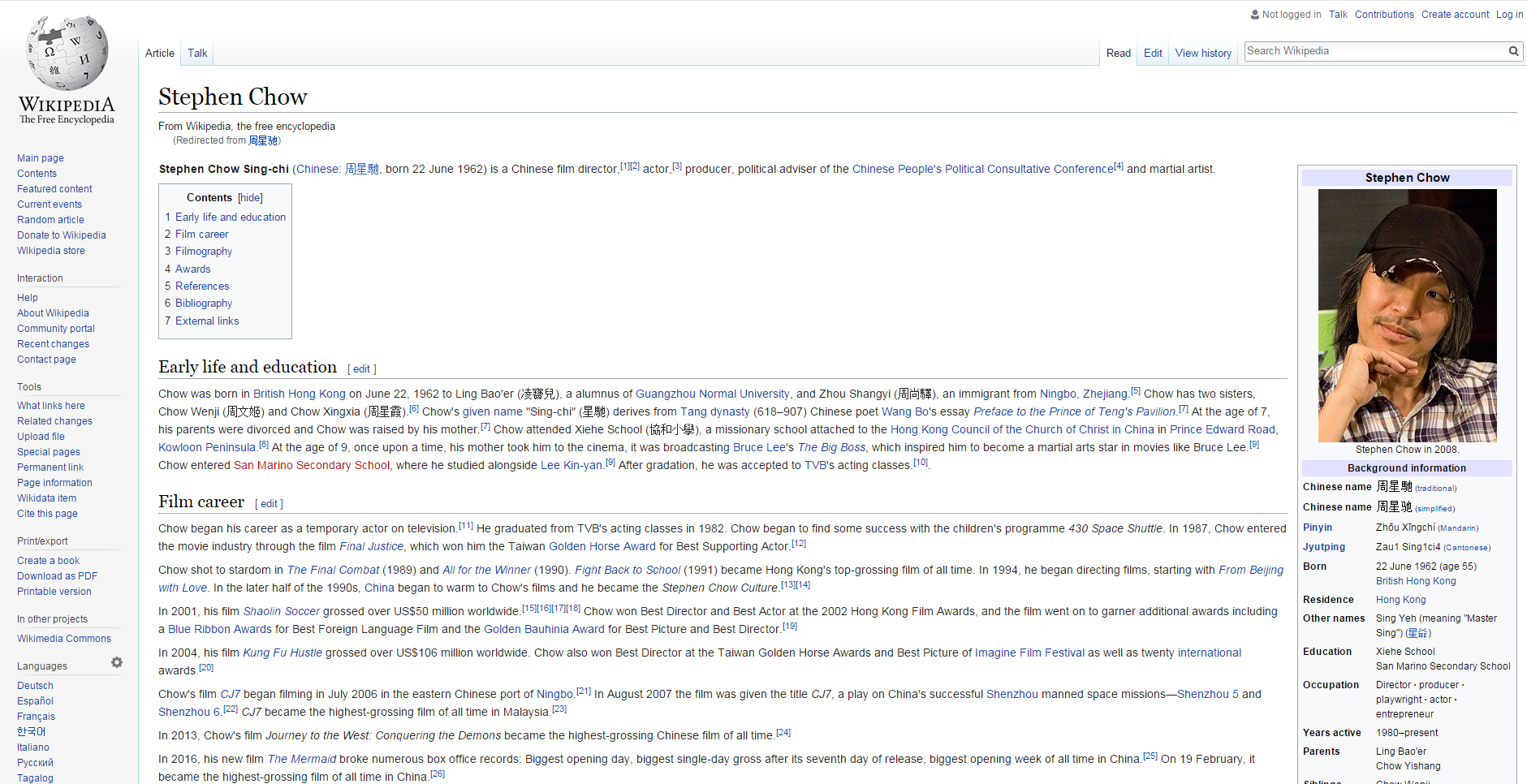This screenshot has width=1527, height=784.
Task: Click Create a book link
Action: click(x=48, y=561)
